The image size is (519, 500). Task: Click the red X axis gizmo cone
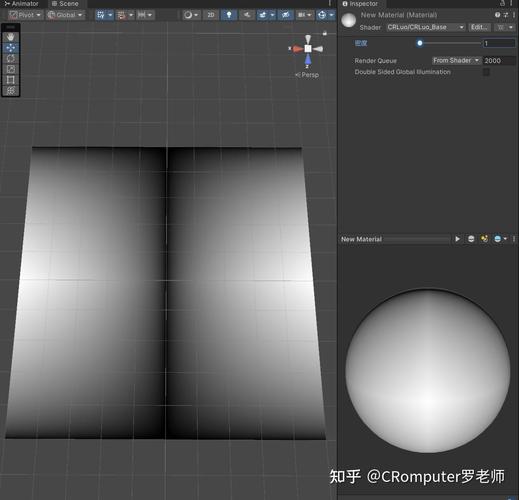[x=297, y=49]
